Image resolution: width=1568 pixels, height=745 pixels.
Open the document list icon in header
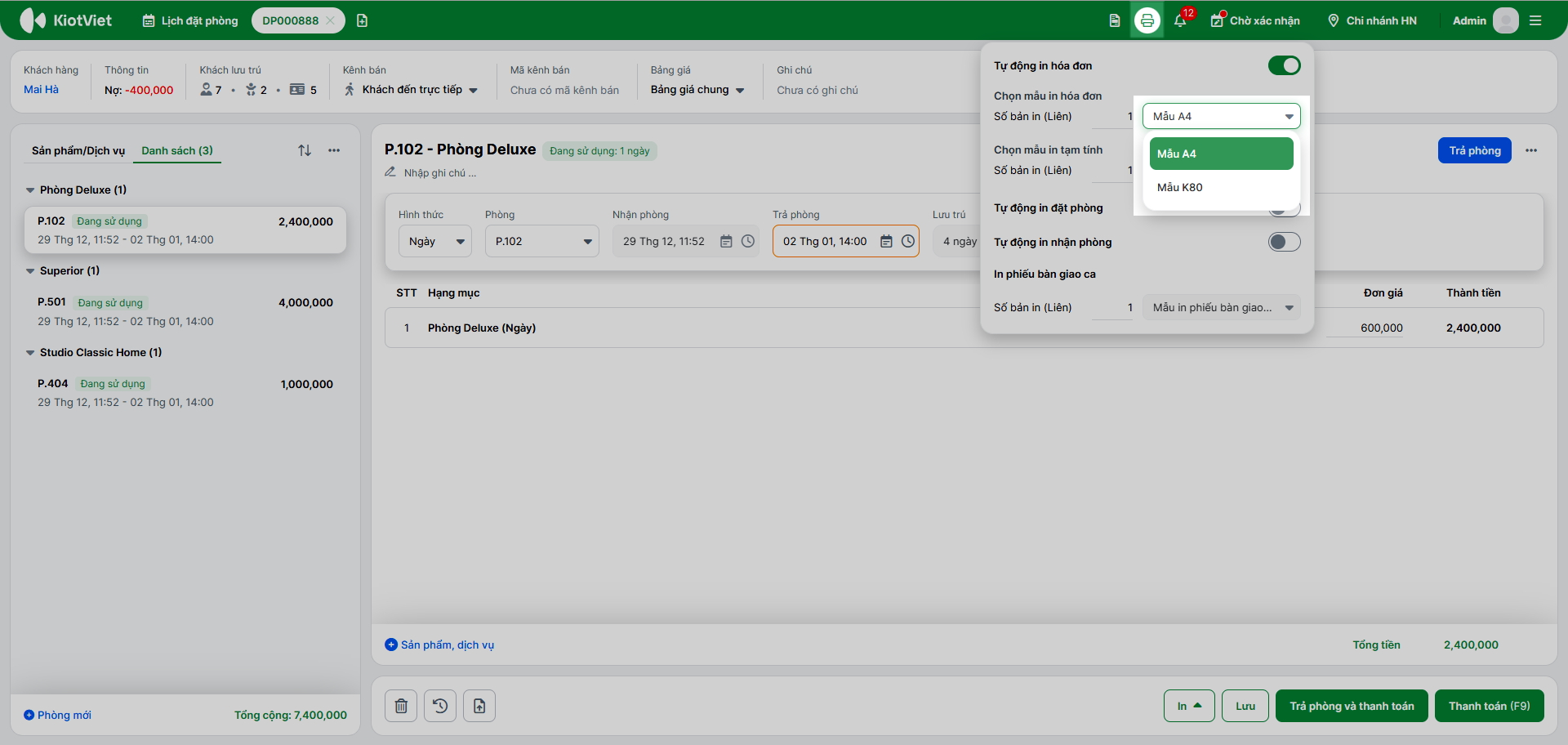point(1115,20)
